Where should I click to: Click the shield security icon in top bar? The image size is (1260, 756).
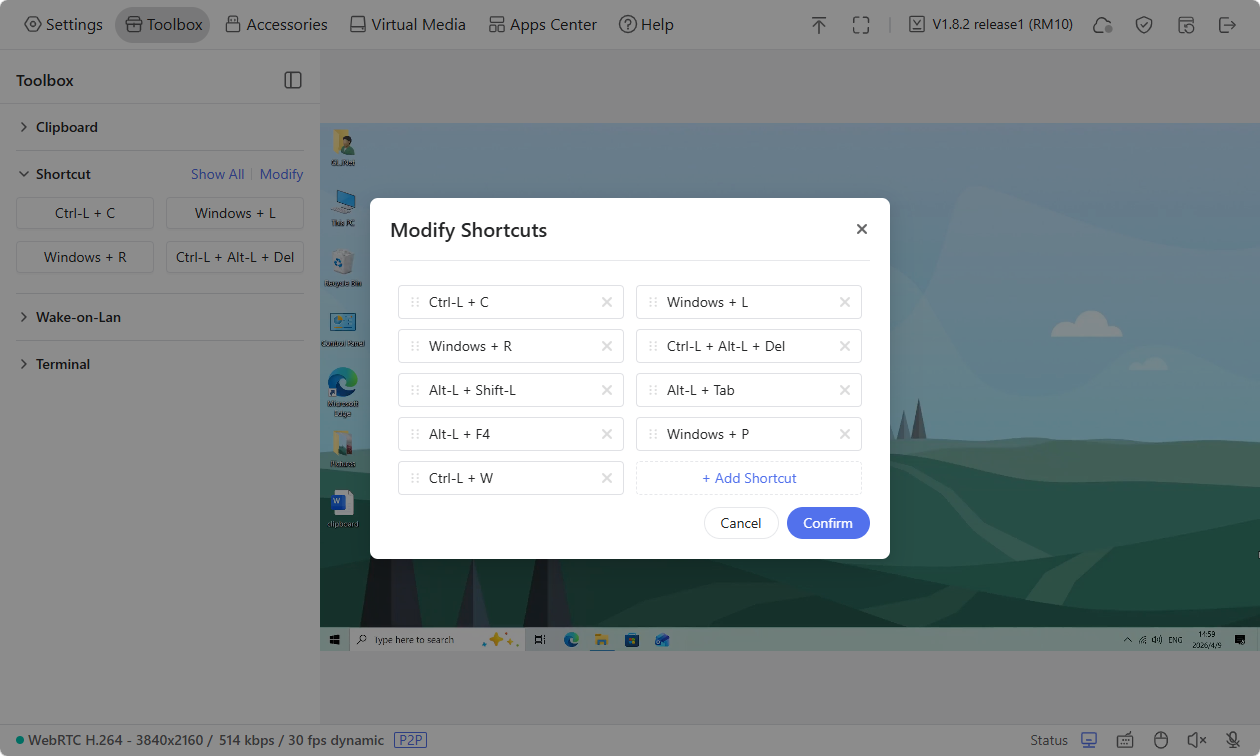pos(1144,24)
